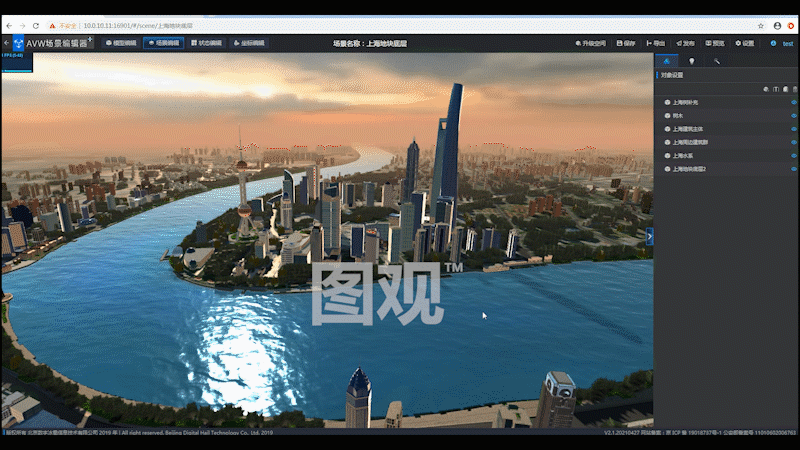Open the 设置 settings button
This screenshot has height=450, width=800.
[744, 43]
